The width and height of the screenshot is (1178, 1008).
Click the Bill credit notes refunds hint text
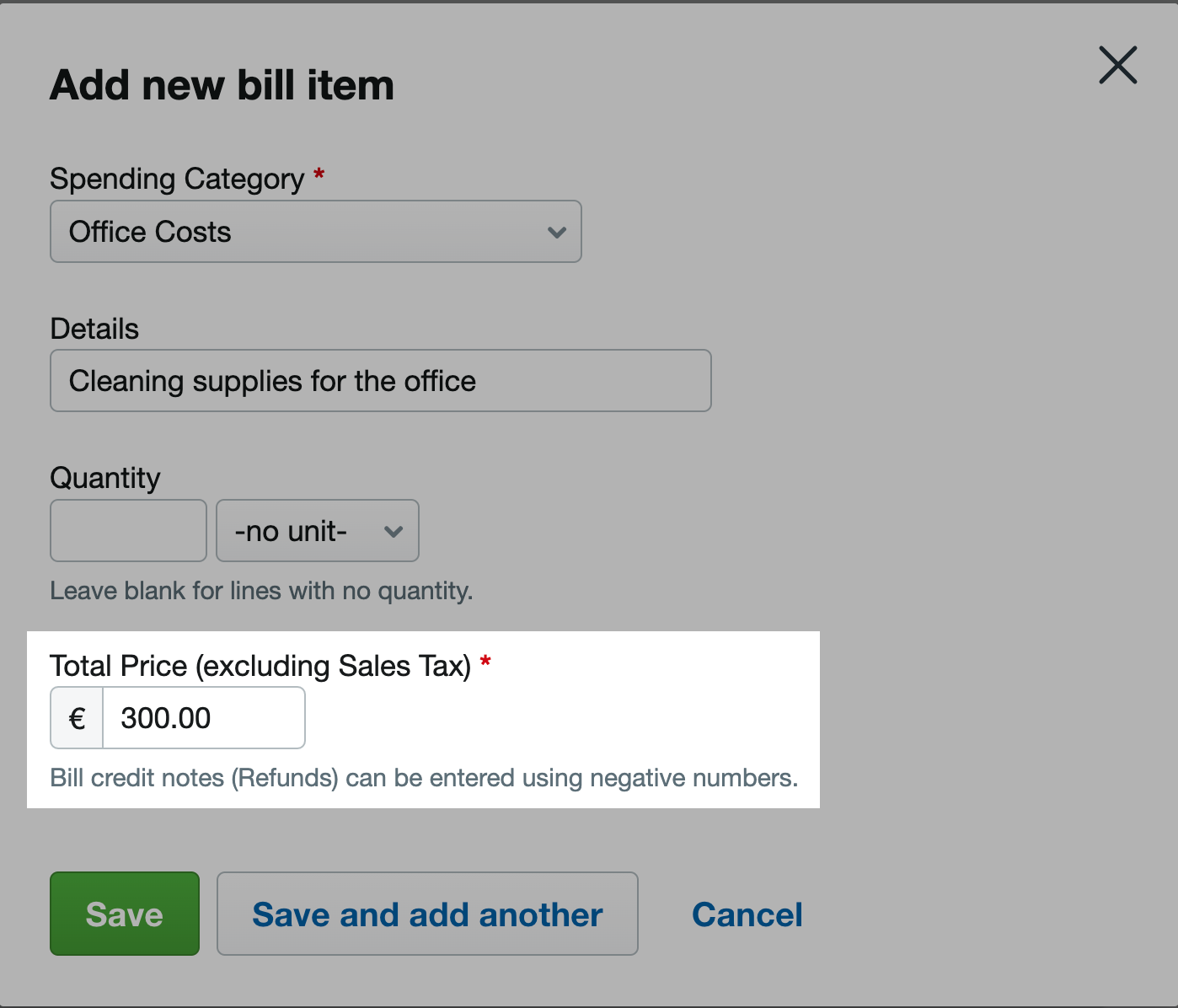point(424,778)
